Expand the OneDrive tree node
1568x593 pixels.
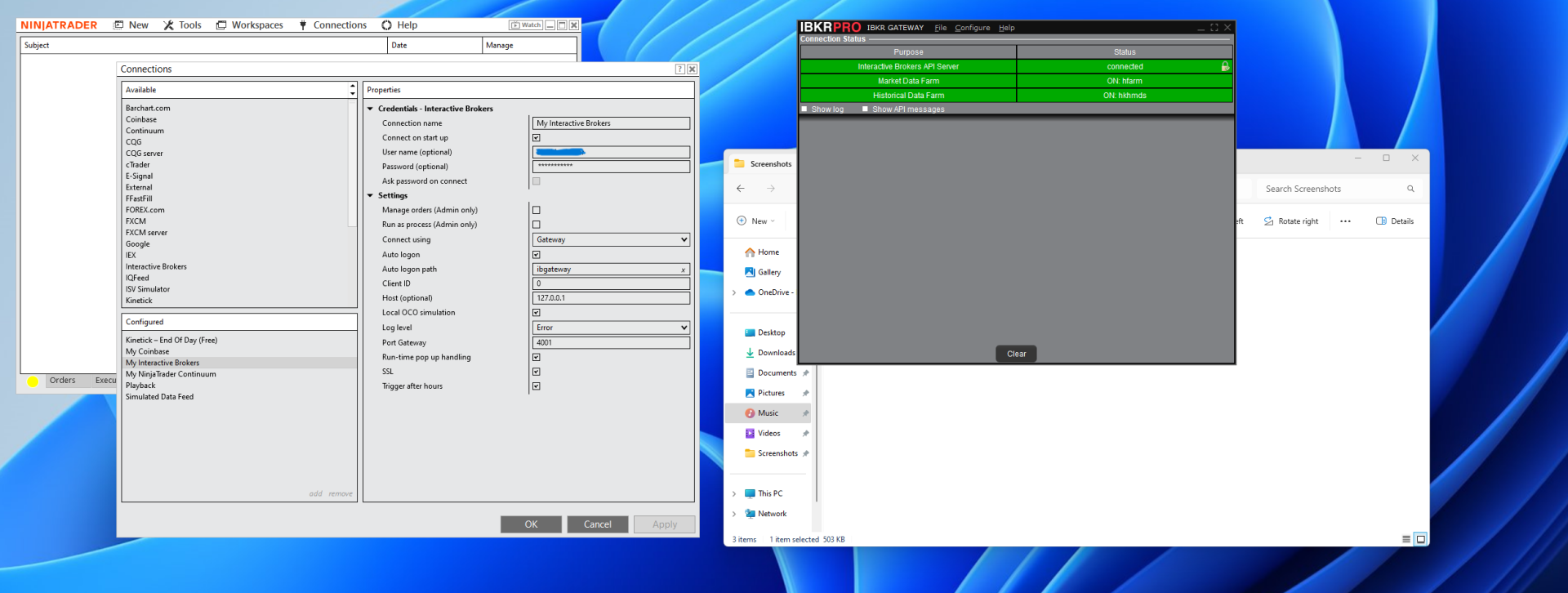[734, 292]
